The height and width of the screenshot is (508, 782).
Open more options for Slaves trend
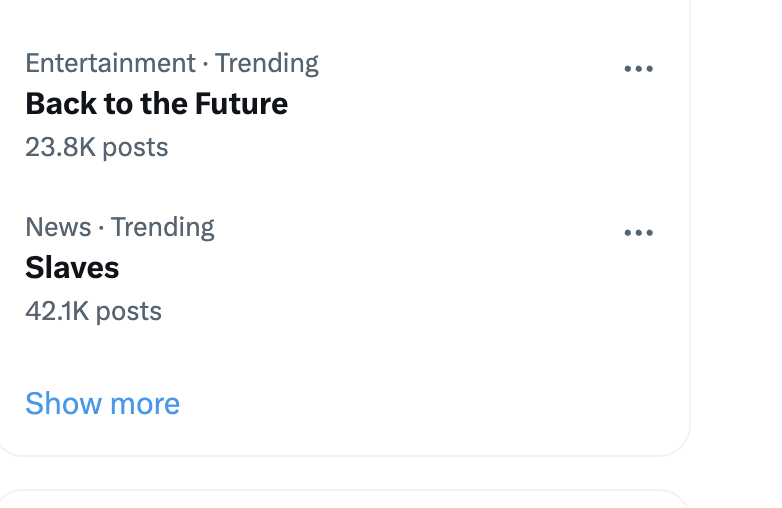638,233
